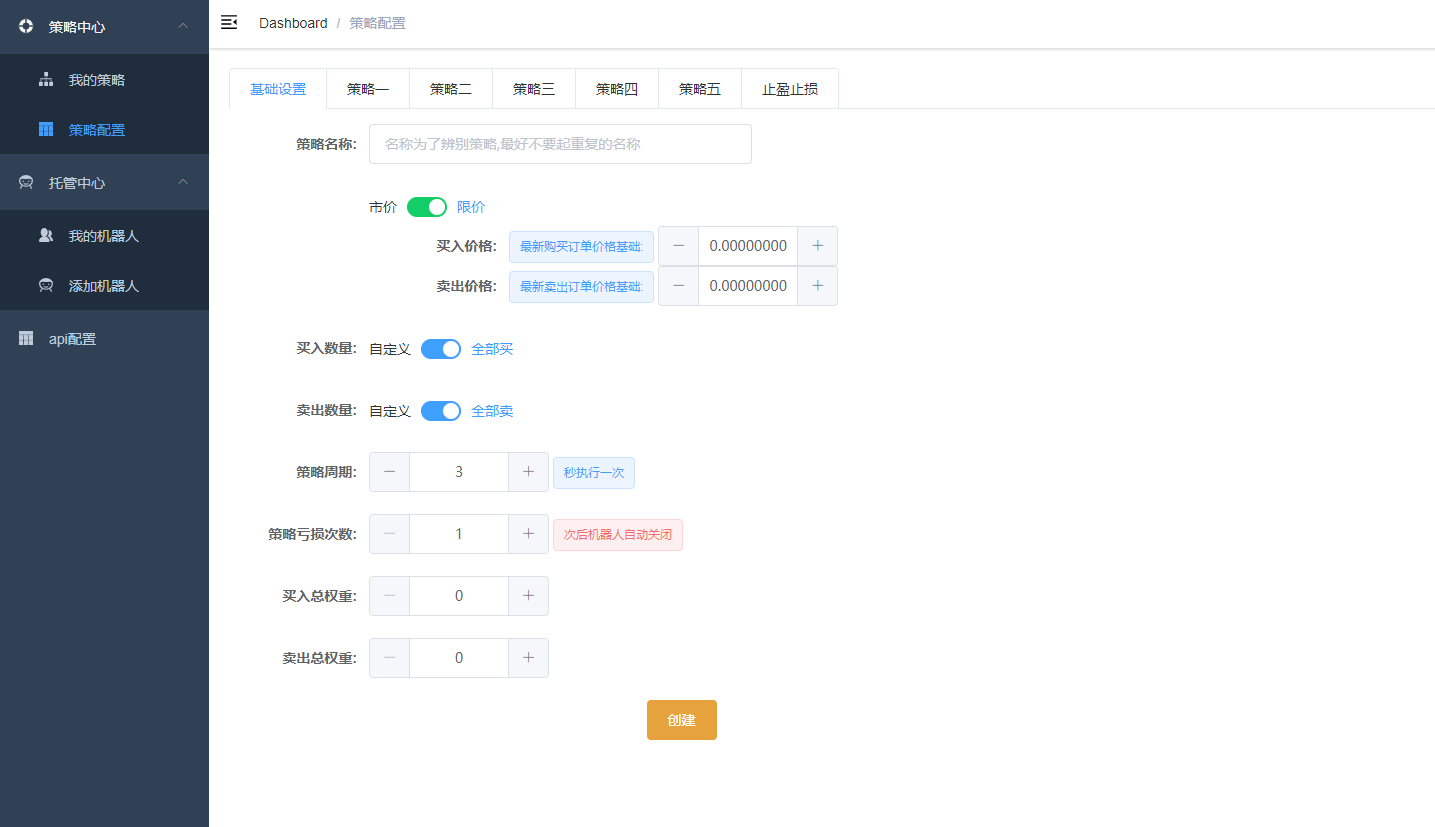The height and width of the screenshot is (827, 1435).
Task: Increase 买入价格 with plus button
Action: click(x=817, y=246)
